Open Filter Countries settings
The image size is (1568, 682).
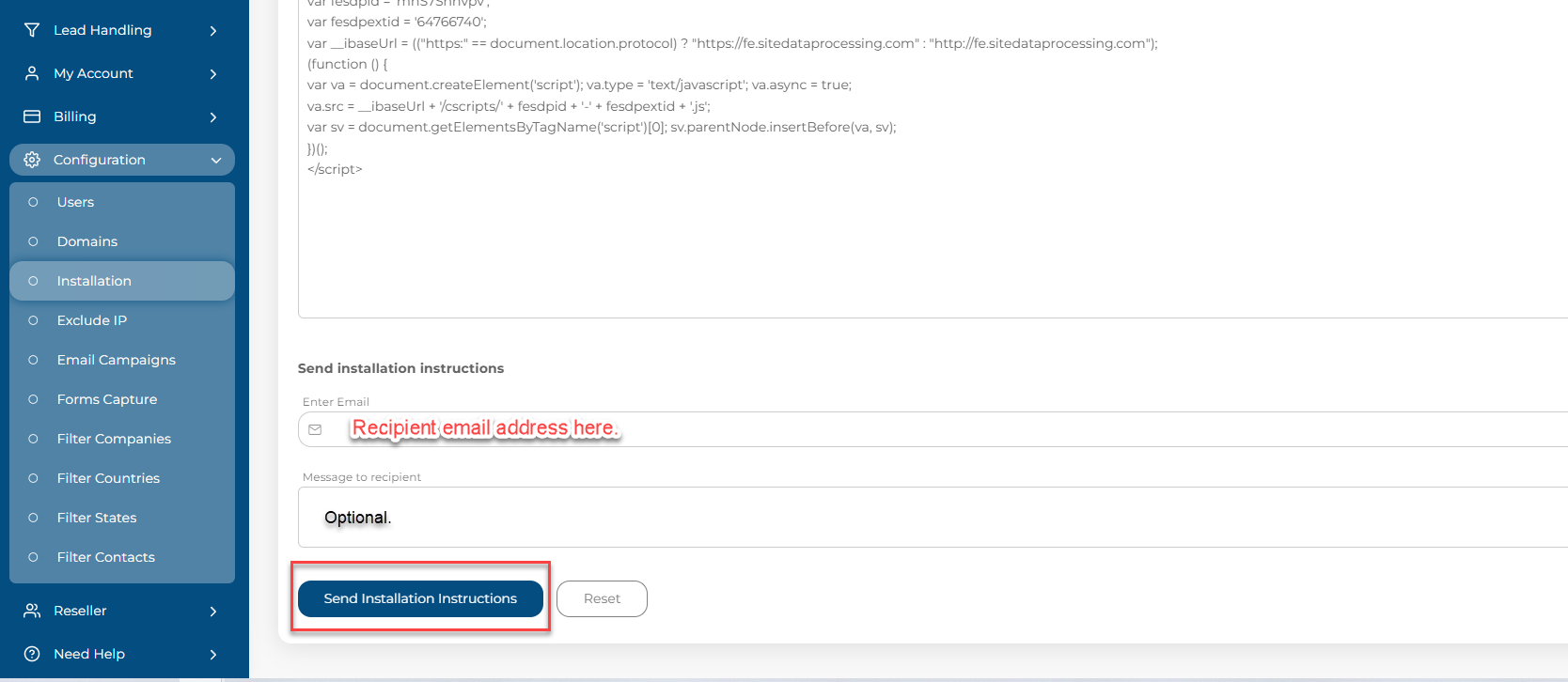[122, 478]
